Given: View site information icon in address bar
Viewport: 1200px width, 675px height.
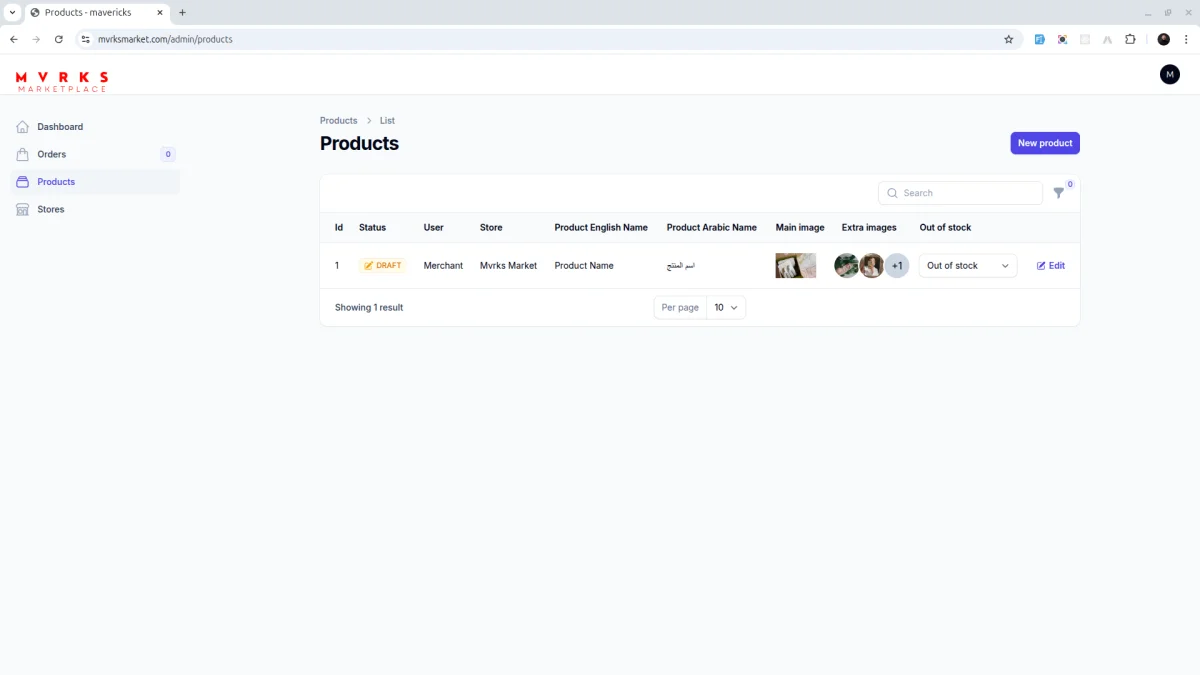Looking at the screenshot, I should coord(86,40).
